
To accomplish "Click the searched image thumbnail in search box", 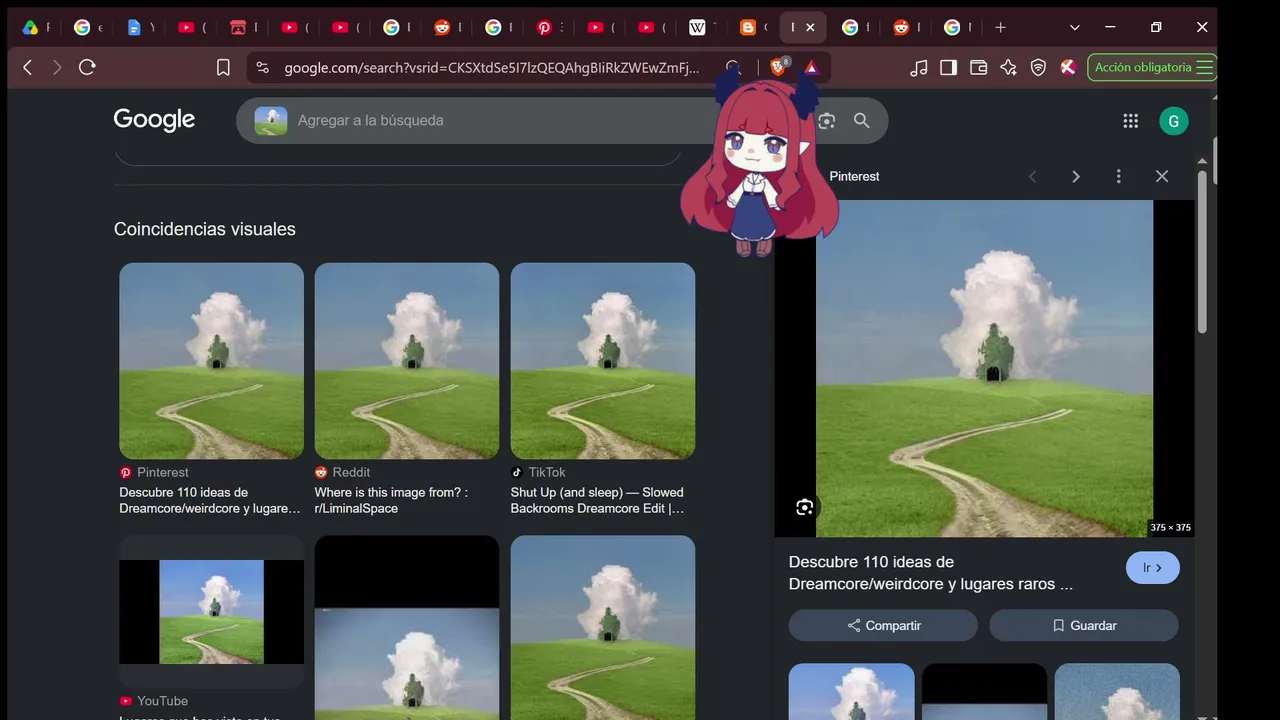I will tap(271, 121).
